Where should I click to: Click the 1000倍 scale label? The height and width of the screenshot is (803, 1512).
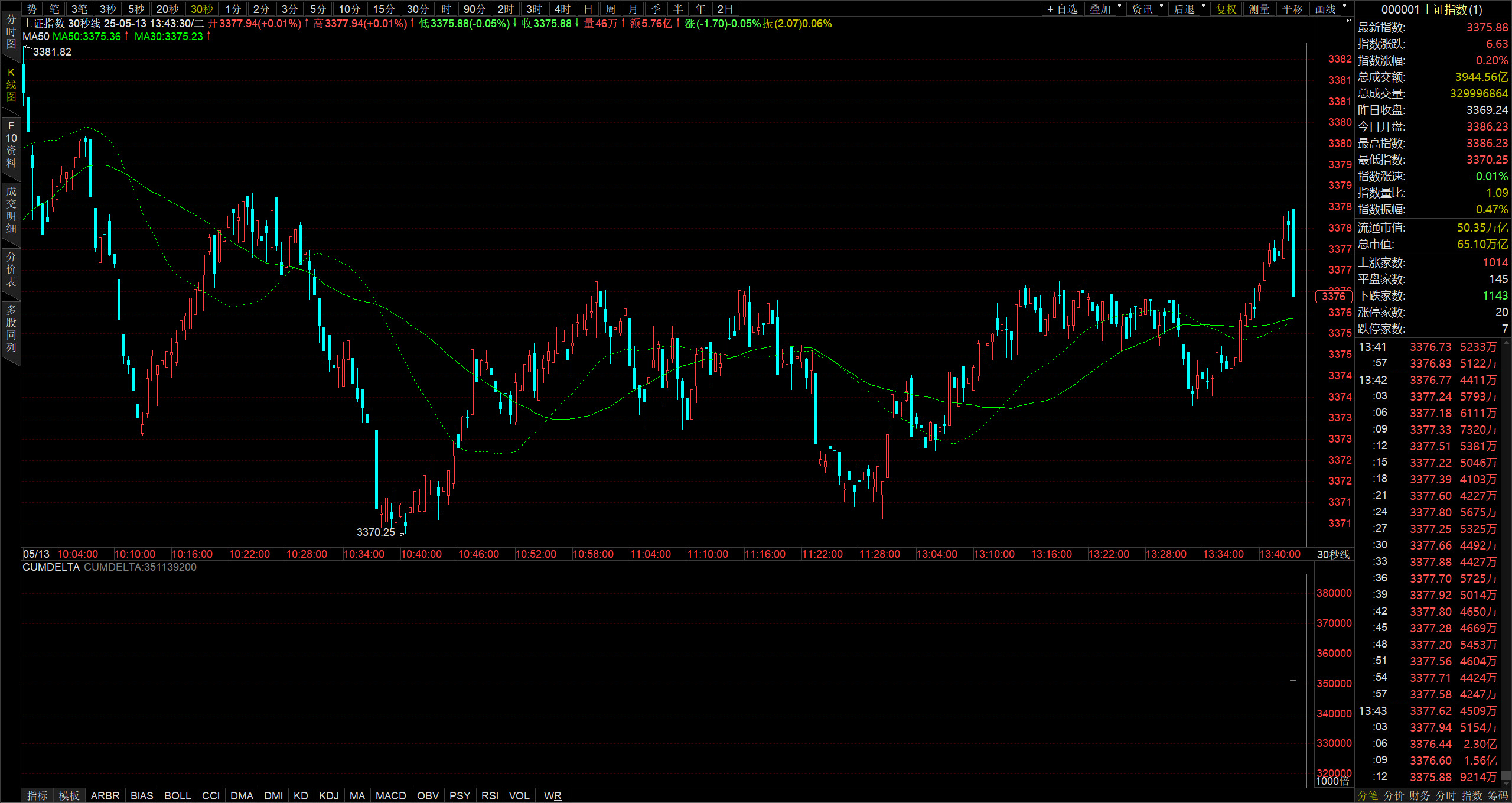[x=1332, y=781]
